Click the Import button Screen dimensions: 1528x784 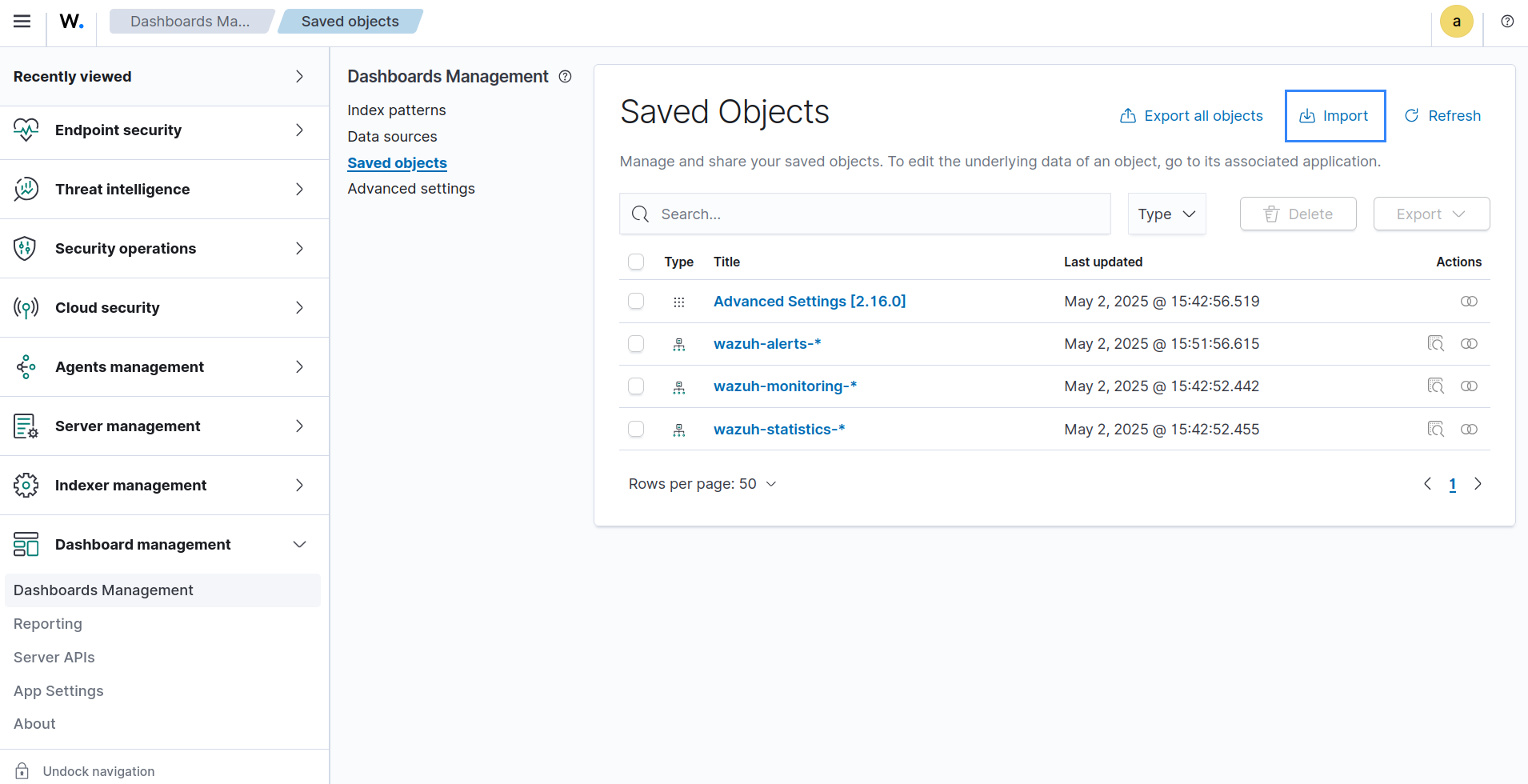(x=1334, y=116)
